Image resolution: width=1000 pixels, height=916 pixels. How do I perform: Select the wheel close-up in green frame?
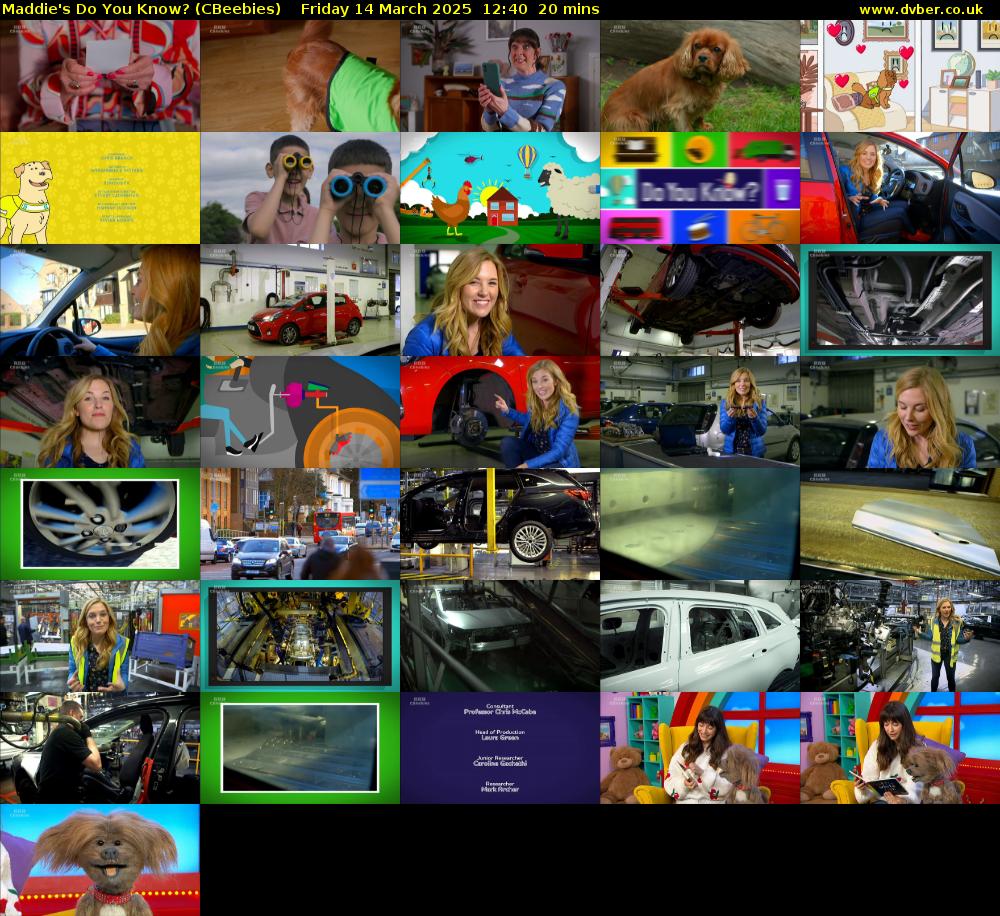pyautogui.click(x=100, y=524)
